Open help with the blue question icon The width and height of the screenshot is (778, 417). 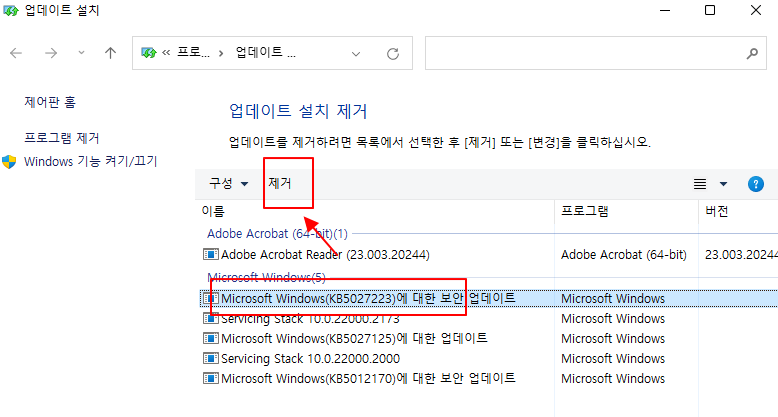point(756,184)
